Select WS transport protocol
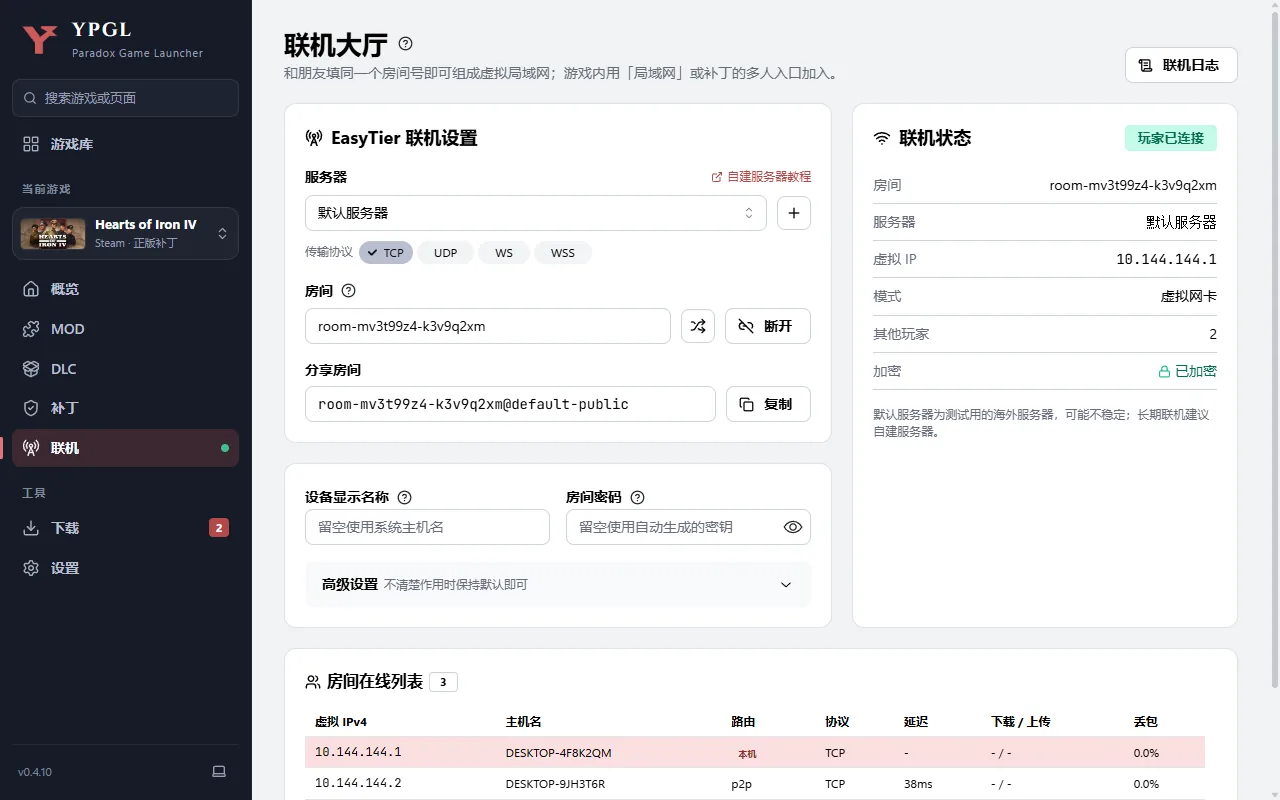This screenshot has height=800, width=1280. pos(503,253)
